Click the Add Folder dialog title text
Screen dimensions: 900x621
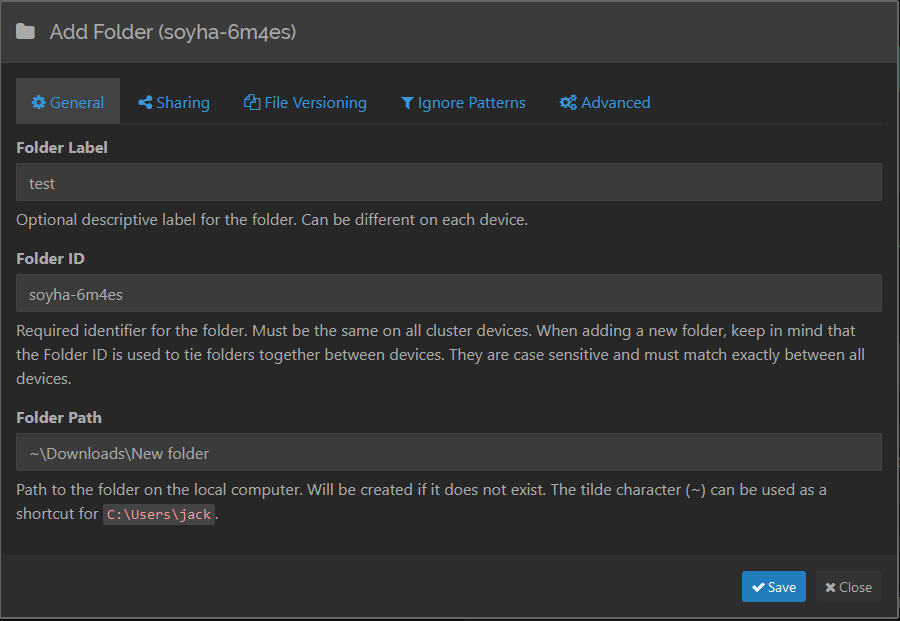coord(173,32)
